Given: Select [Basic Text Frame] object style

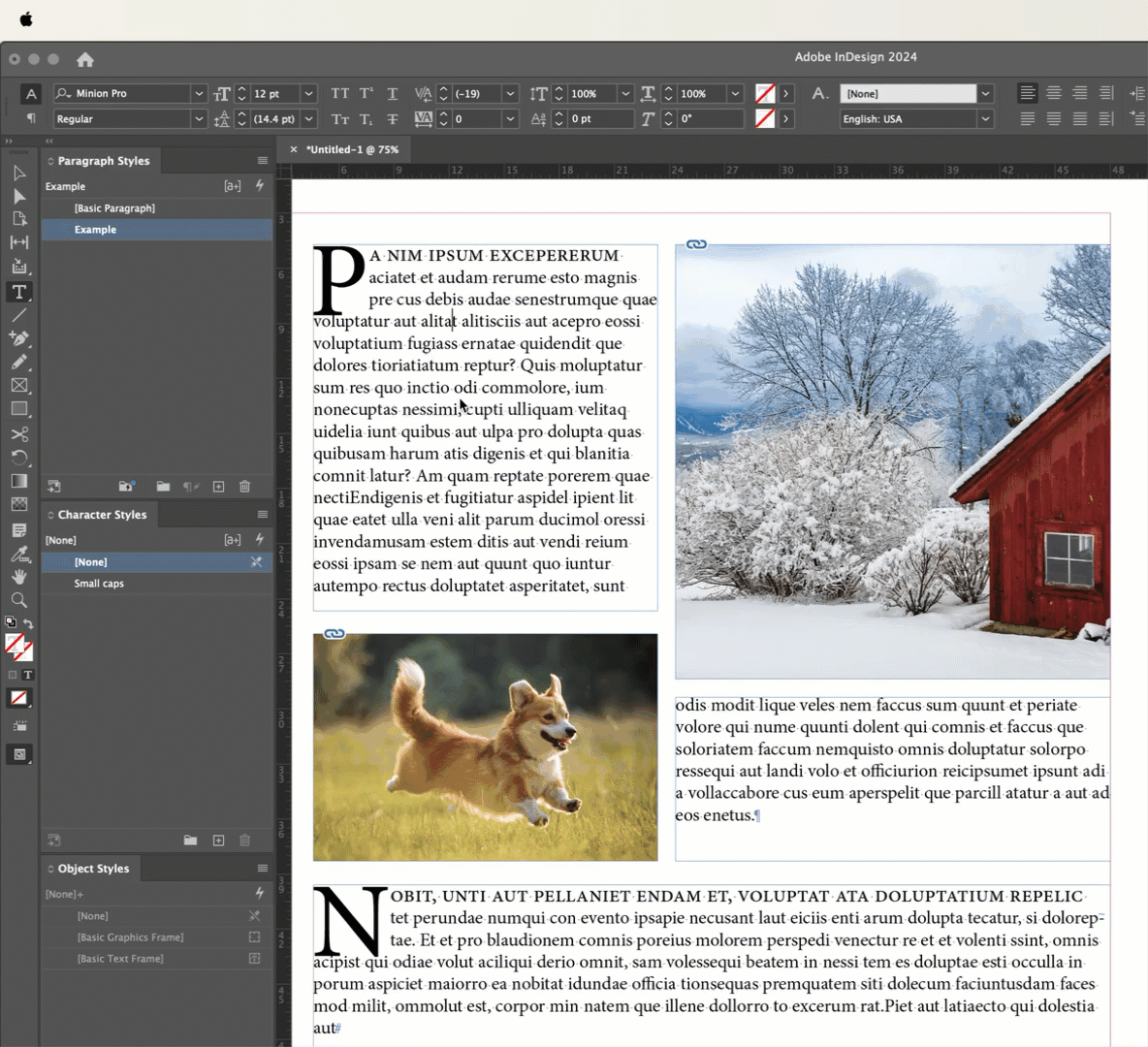Looking at the screenshot, I should [157, 959].
